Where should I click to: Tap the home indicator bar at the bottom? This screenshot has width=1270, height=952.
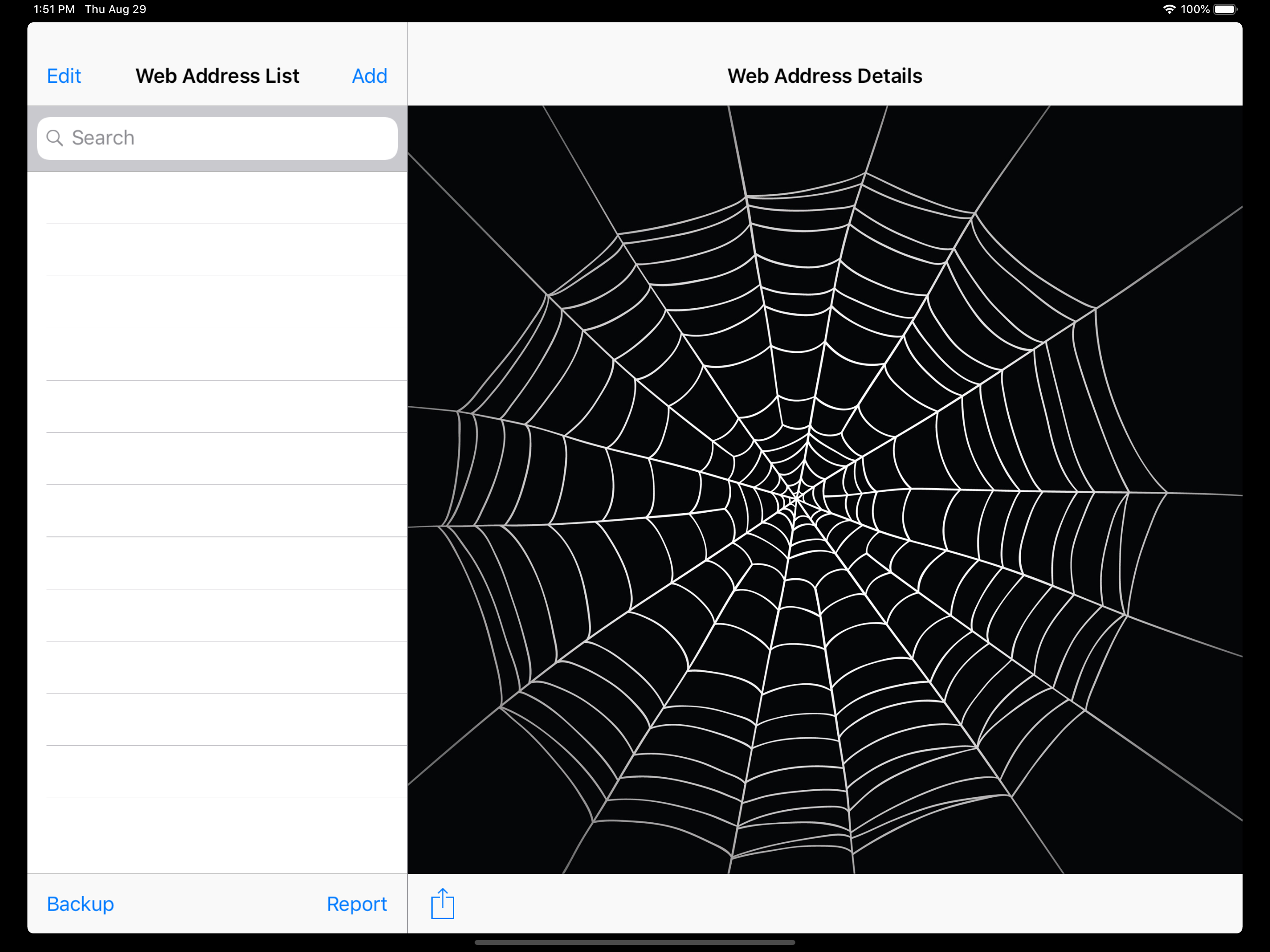click(x=635, y=942)
